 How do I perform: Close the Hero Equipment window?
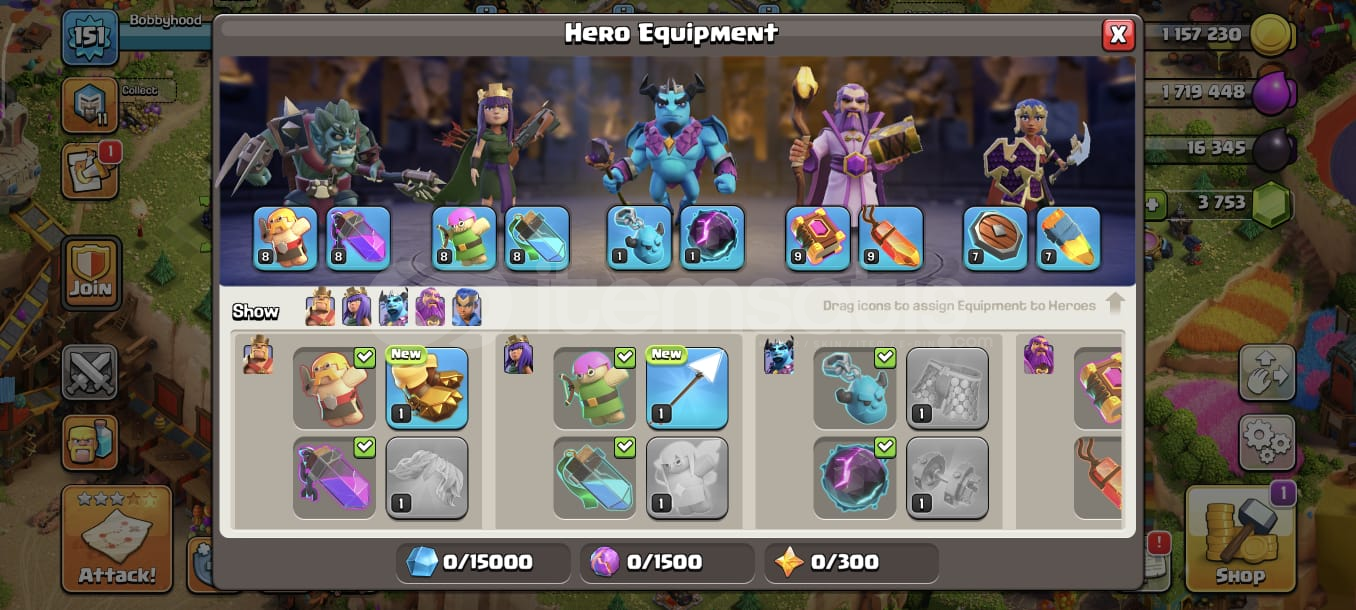tap(1118, 35)
